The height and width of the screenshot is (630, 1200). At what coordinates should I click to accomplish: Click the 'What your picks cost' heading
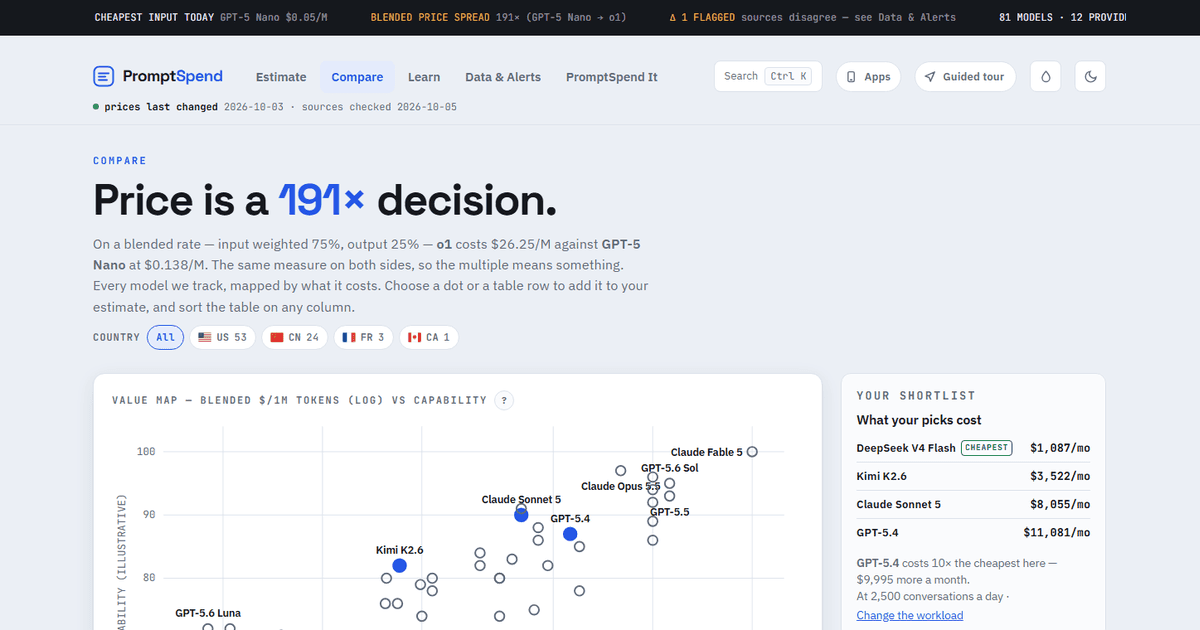click(x=919, y=420)
